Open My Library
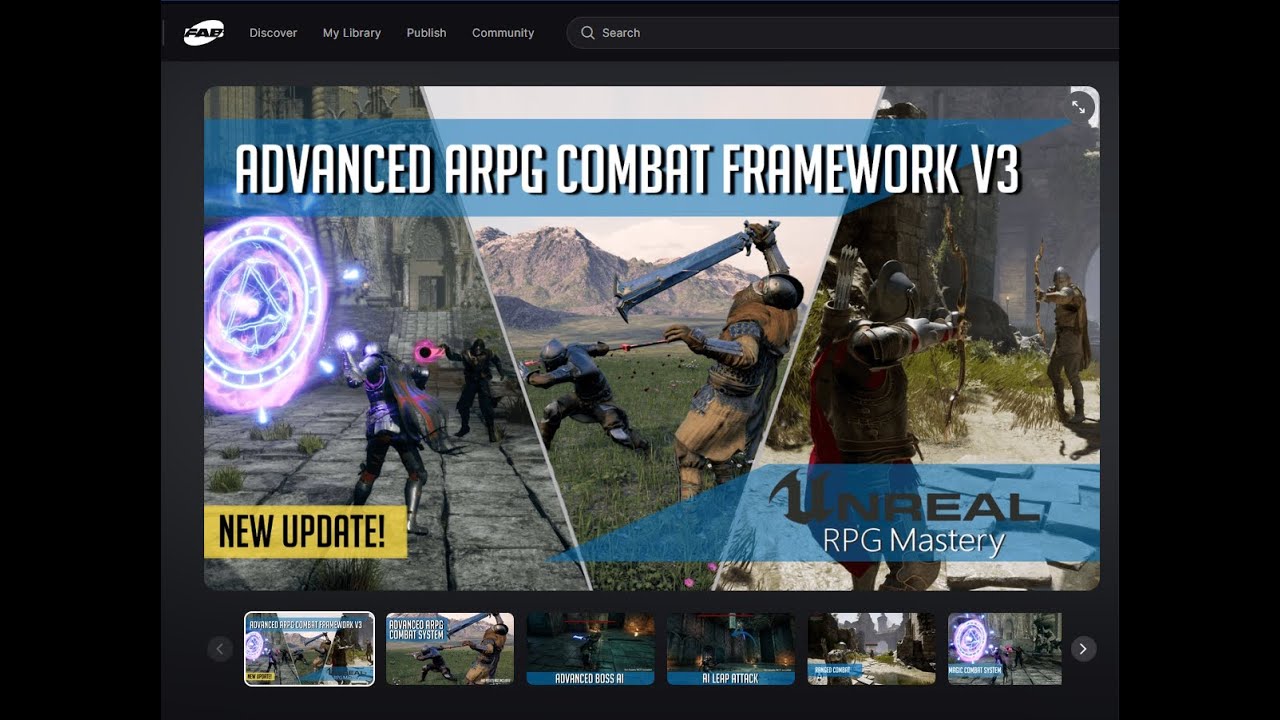 point(352,33)
